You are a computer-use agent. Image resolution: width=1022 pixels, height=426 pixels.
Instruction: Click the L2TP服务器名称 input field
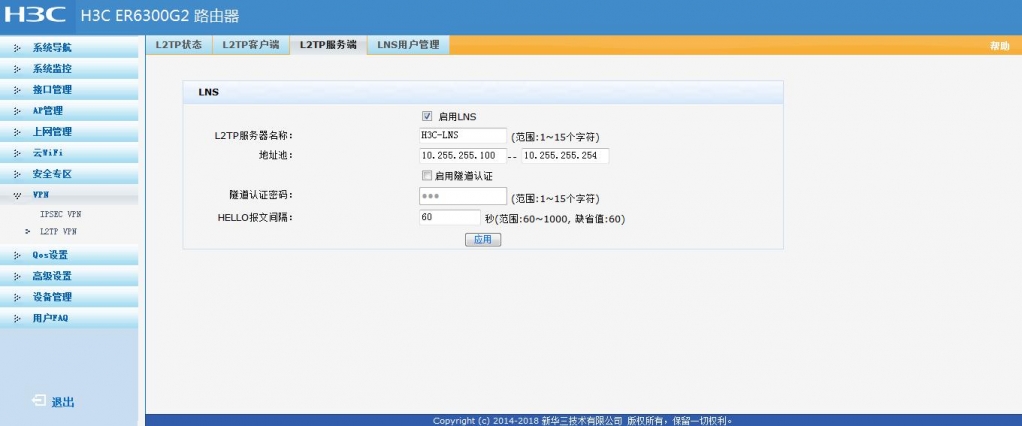point(463,135)
